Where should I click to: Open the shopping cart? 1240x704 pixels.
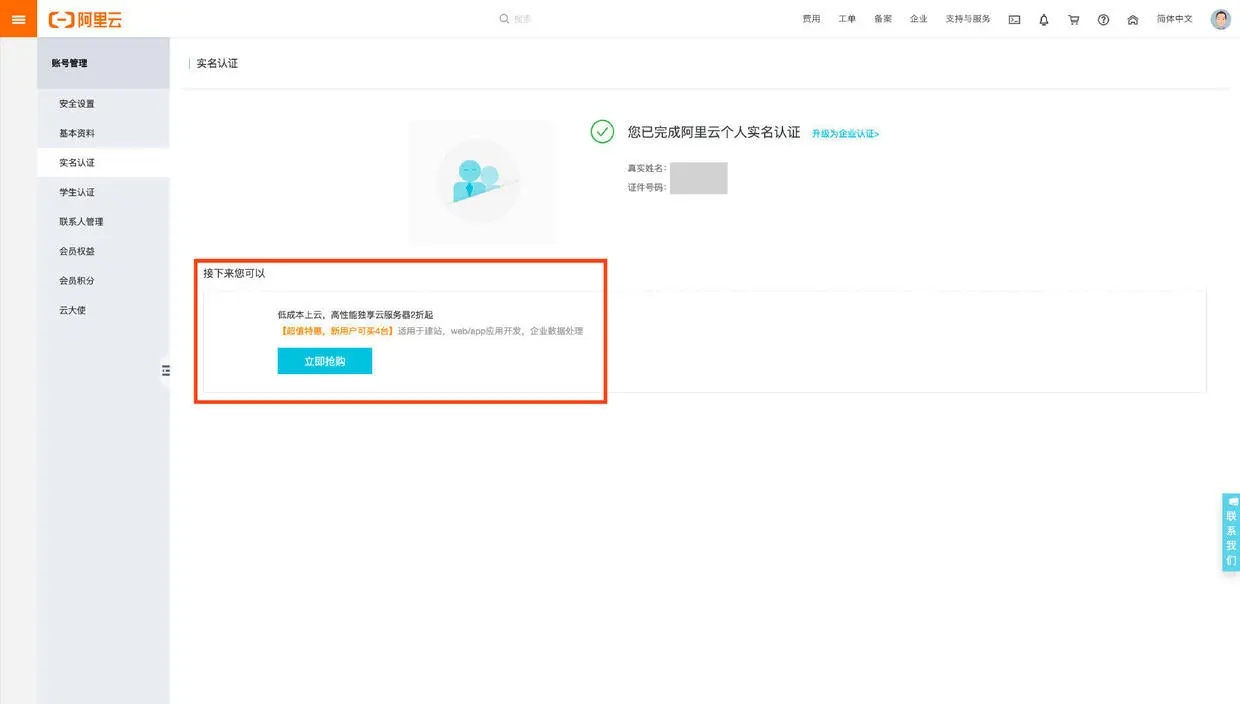[x=1073, y=19]
